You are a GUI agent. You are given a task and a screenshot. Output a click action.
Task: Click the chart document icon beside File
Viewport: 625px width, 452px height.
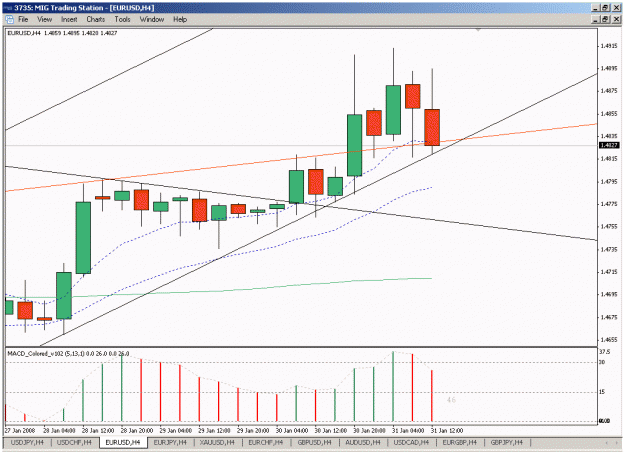tap(9, 20)
